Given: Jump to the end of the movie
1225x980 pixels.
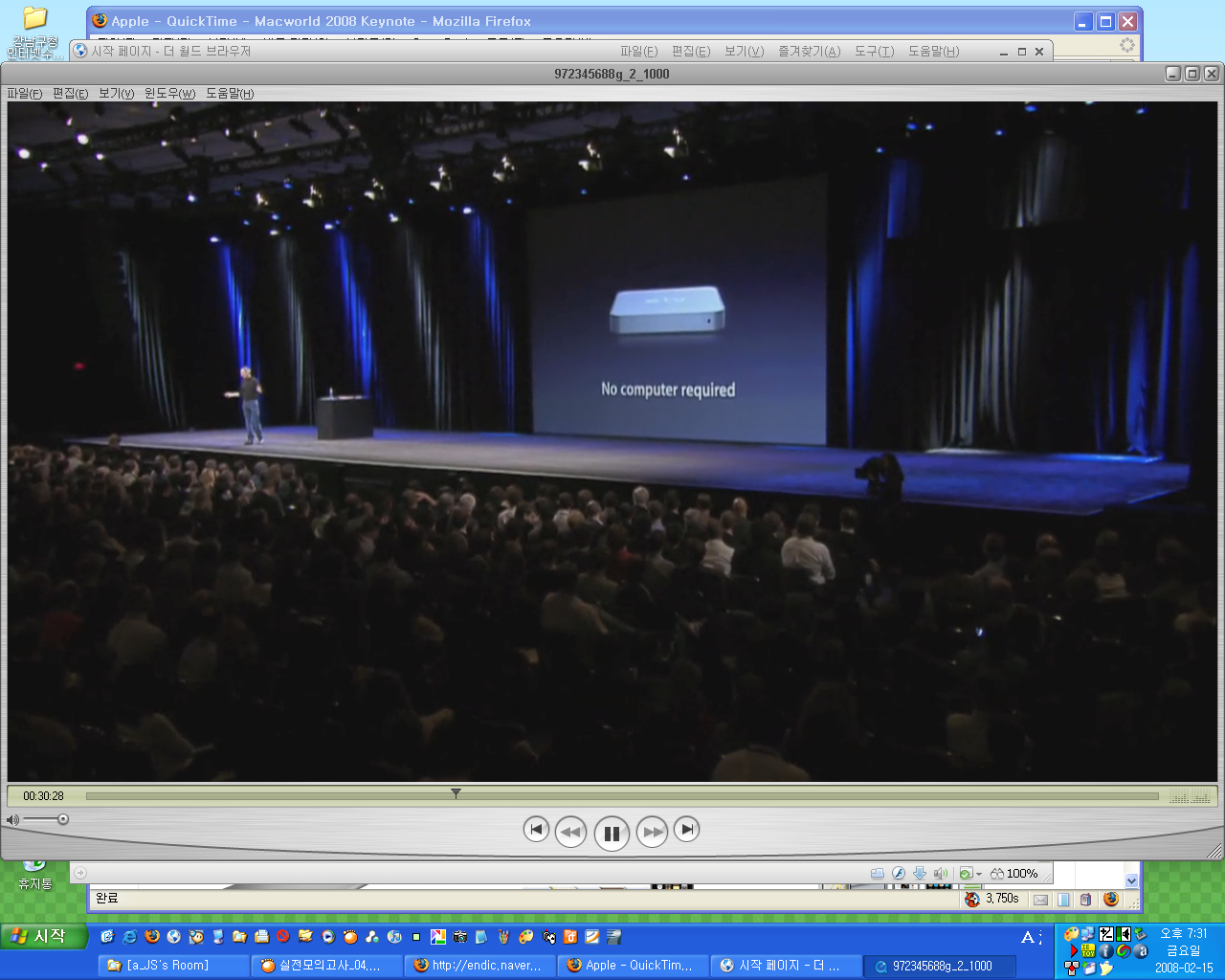Looking at the screenshot, I should 686,829.
